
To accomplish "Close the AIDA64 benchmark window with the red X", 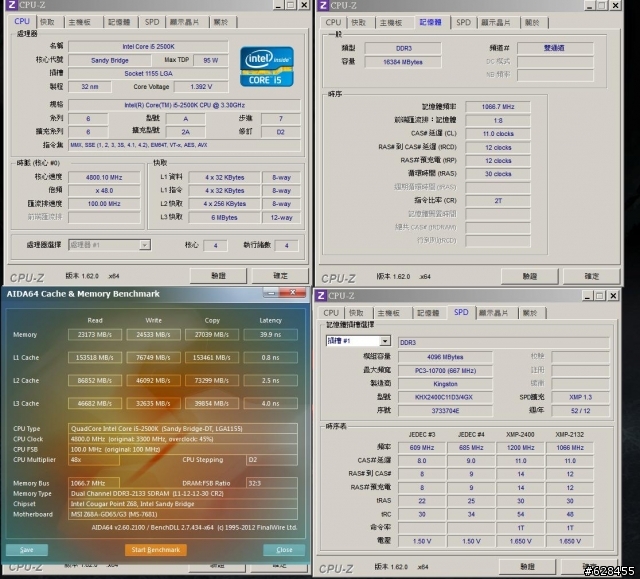I will 292,292.
